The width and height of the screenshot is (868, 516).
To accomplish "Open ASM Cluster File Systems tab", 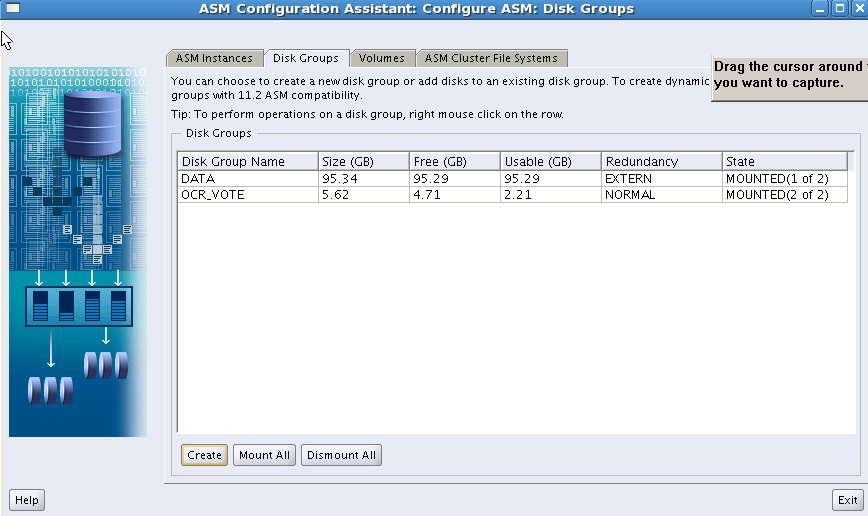I will pyautogui.click(x=491, y=58).
